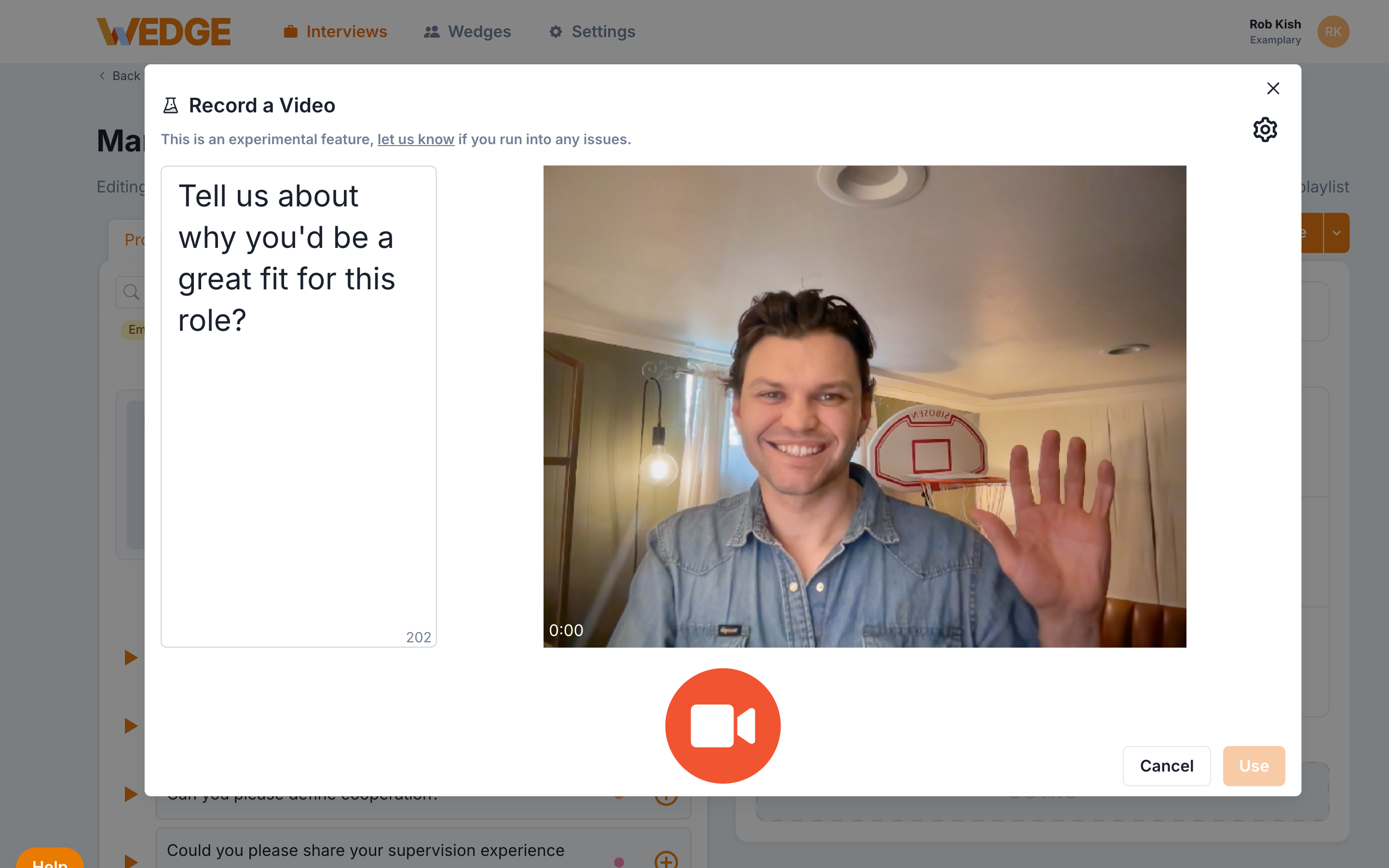The image size is (1389, 868).
Task: Open the video recorder settings gear
Action: 1266,129
